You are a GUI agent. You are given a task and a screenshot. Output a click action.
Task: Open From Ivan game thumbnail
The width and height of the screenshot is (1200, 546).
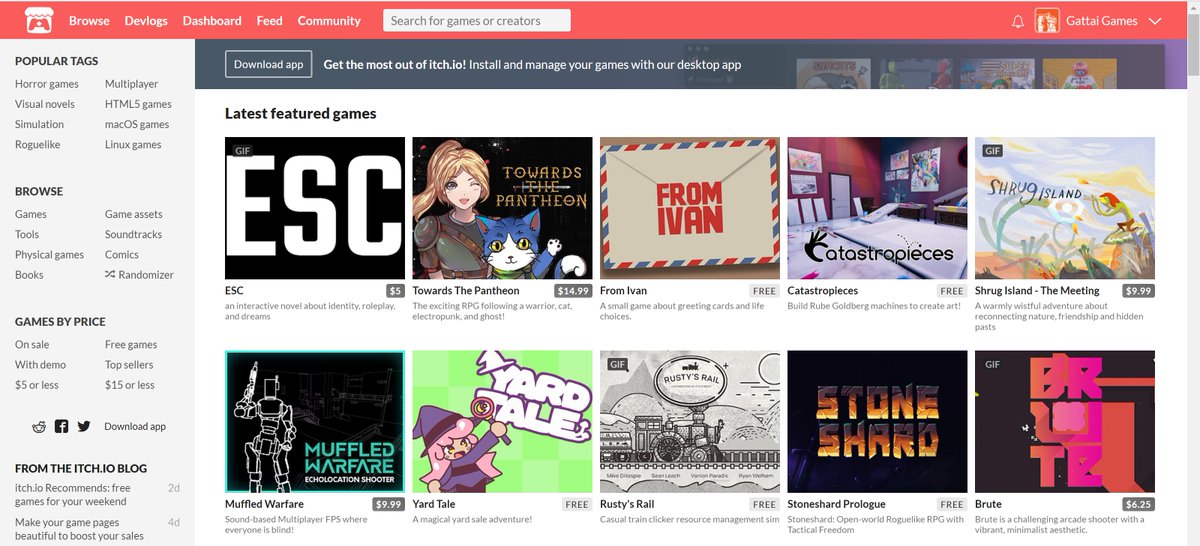[690, 208]
